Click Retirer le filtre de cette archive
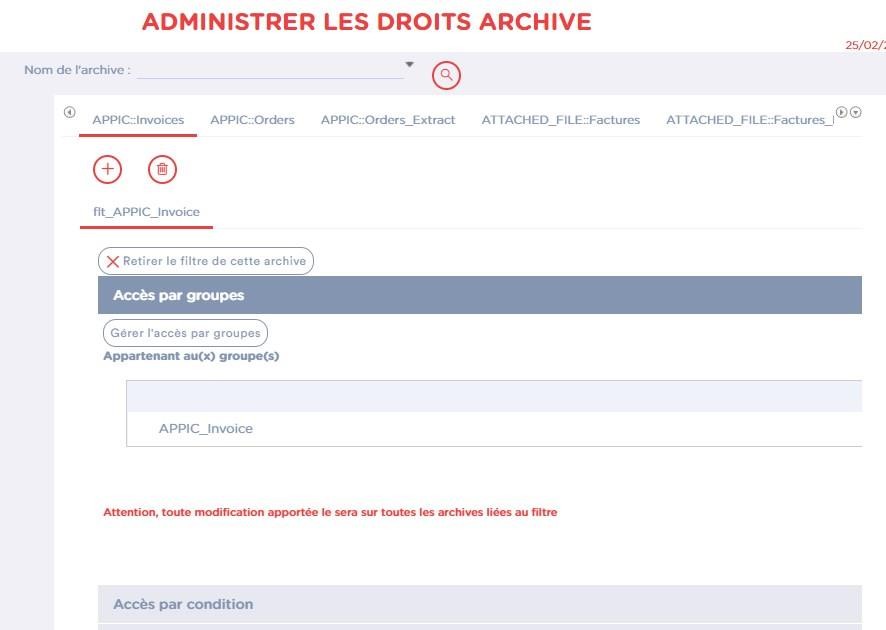Image resolution: width=886 pixels, height=630 pixels. click(x=206, y=261)
